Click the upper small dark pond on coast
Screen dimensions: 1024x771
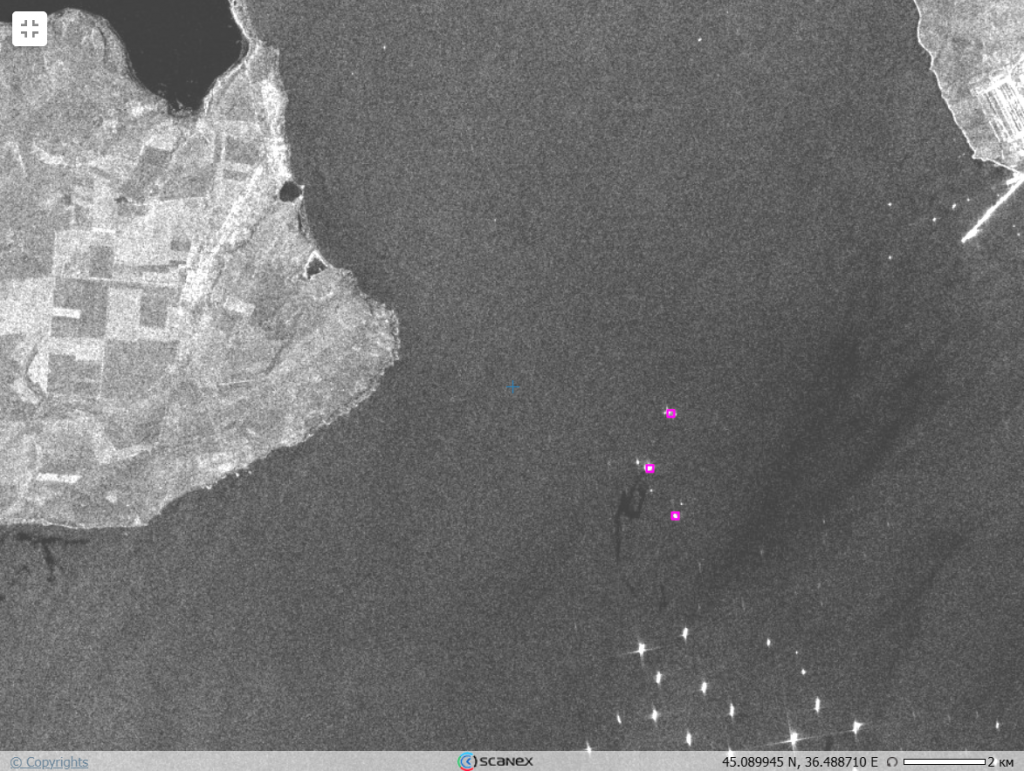(x=290, y=190)
